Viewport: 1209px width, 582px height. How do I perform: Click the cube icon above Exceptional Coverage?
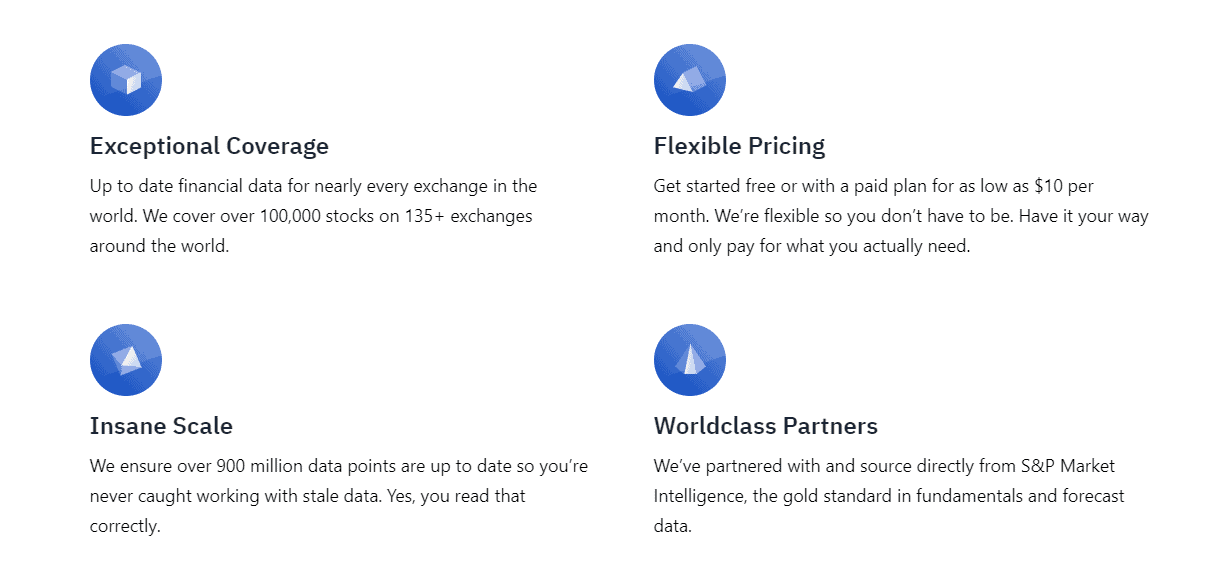[126, 80]
